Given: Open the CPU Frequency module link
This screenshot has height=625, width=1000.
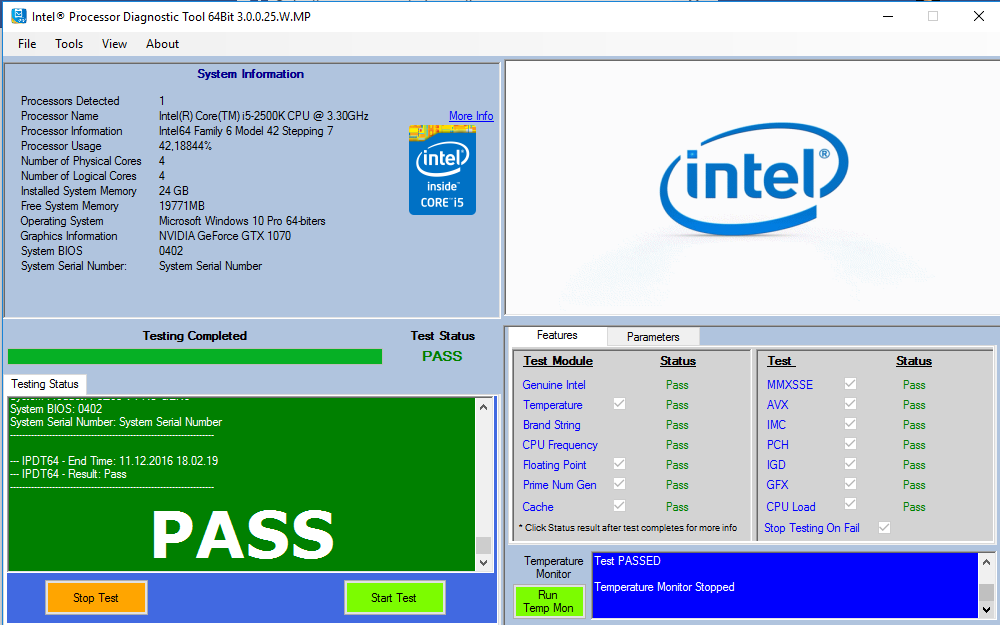Looking at the screenshot, I should [x=560, y=445].
